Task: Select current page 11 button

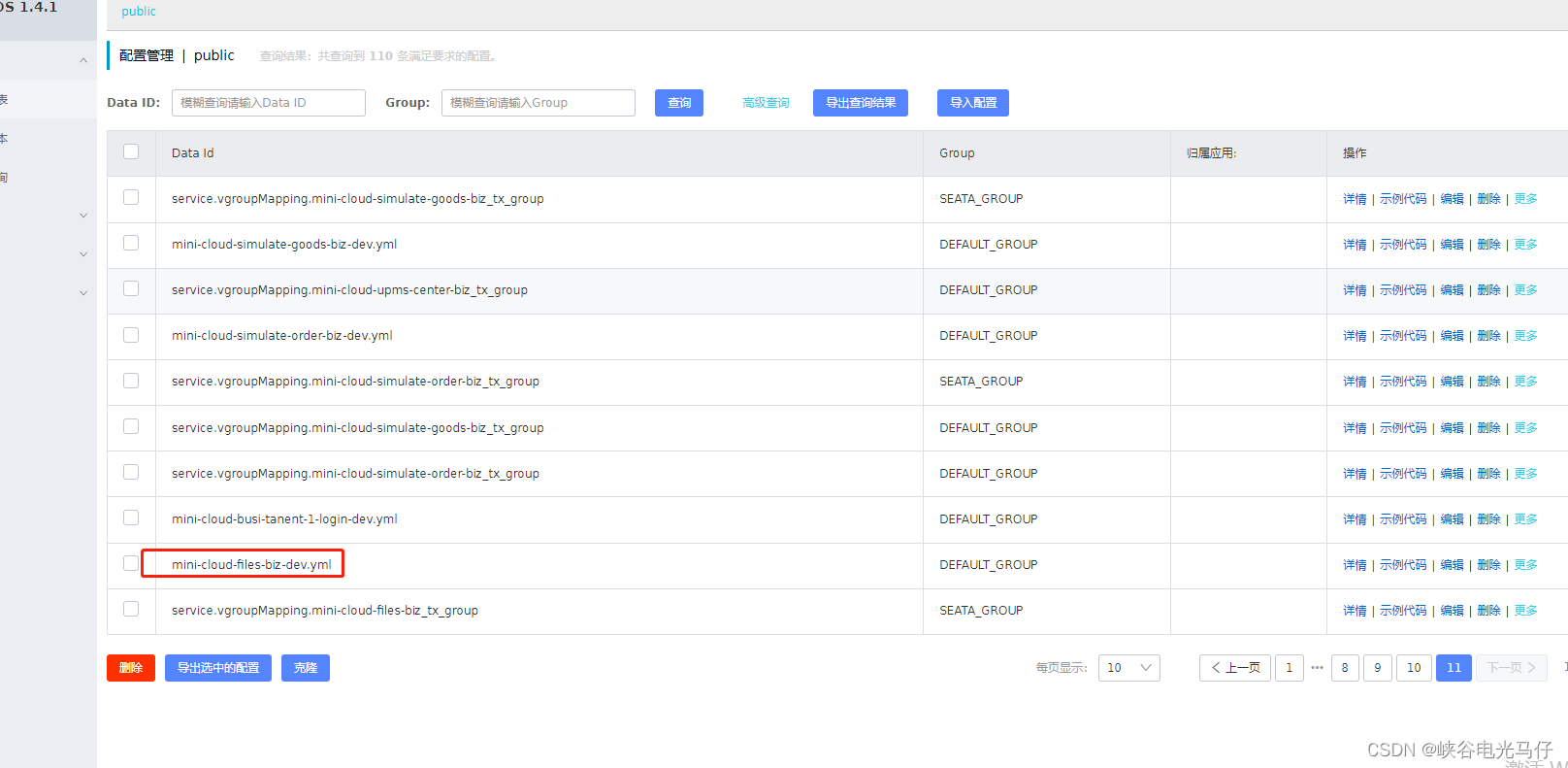Action: pyautogui.click(x=1454, y=668)
